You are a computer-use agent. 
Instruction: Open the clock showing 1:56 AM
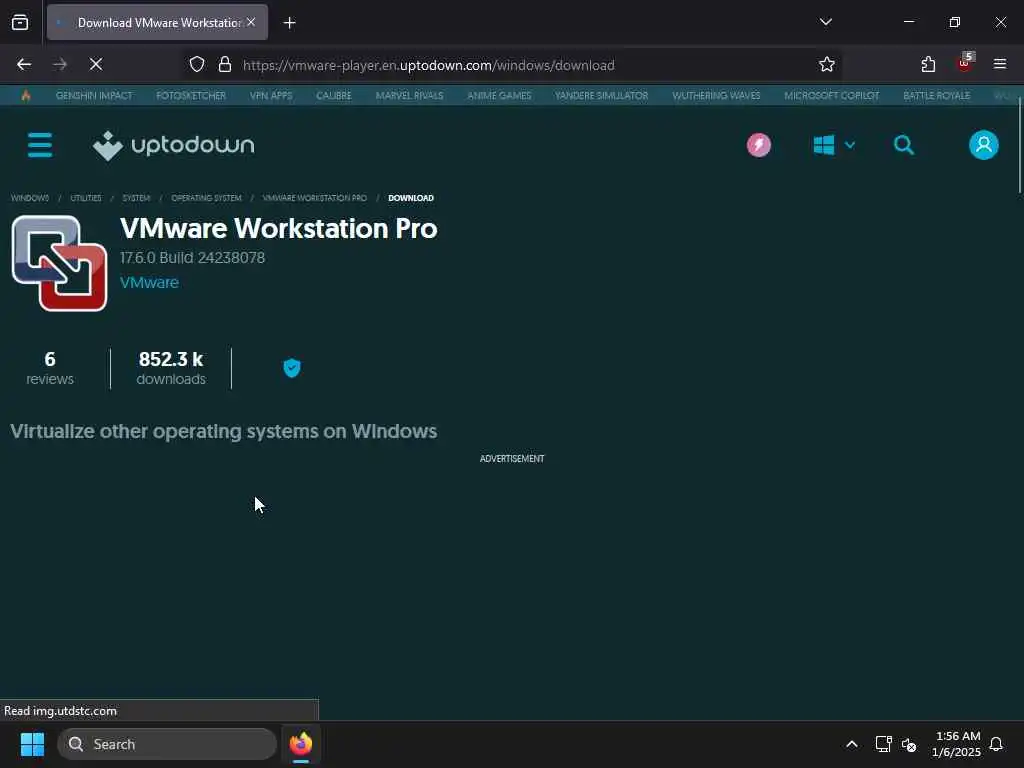click(957, 744)
